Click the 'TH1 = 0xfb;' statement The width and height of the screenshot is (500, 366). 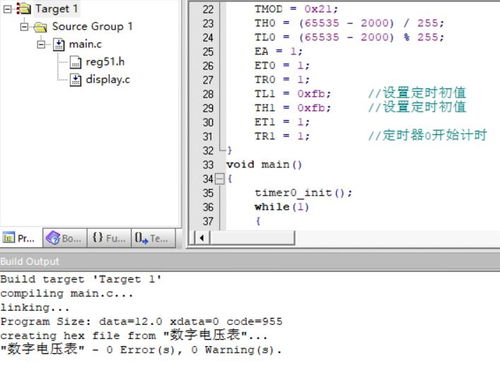[293, 108]
